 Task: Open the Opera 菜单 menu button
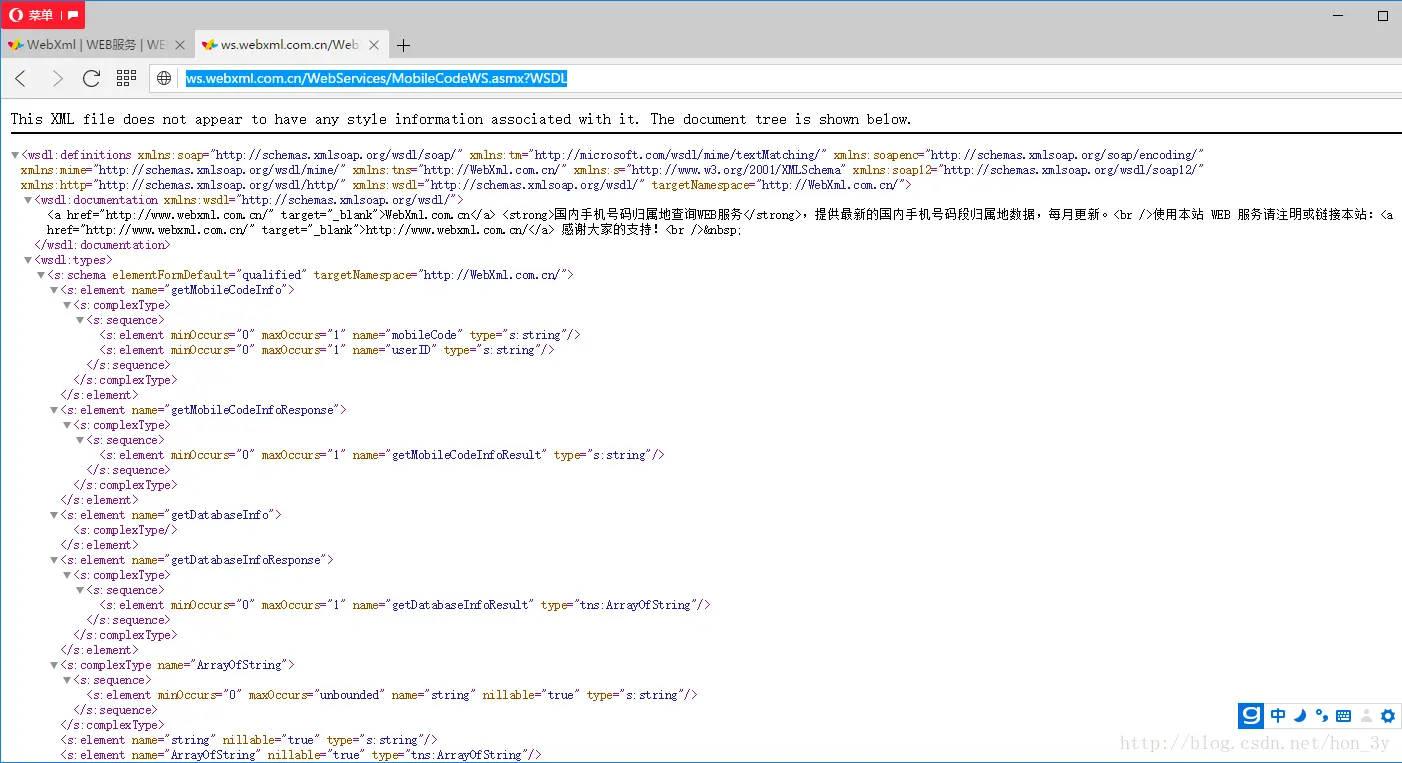(x=43, y=15)
